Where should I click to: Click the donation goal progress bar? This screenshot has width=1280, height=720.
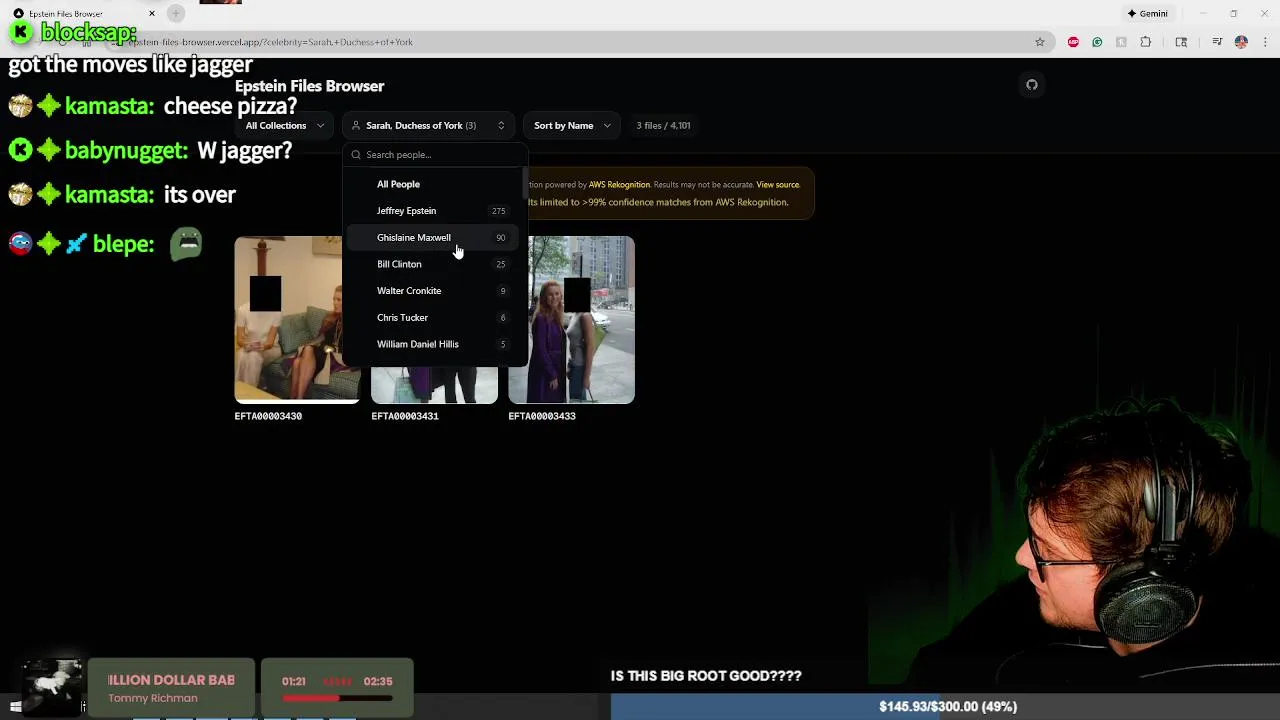945,707
